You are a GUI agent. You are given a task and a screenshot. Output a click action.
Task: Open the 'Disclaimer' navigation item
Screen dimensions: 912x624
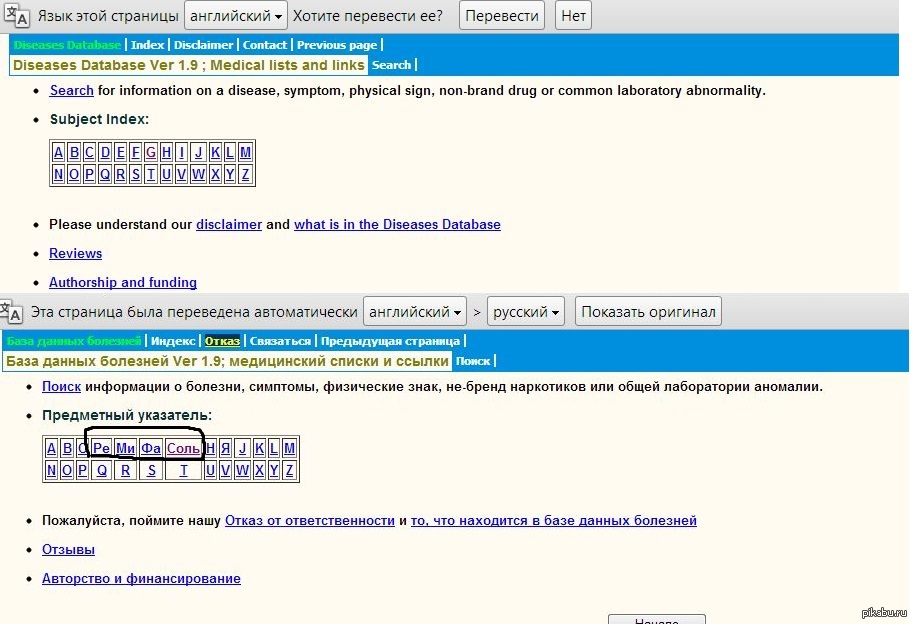click(x=203, y=45)
